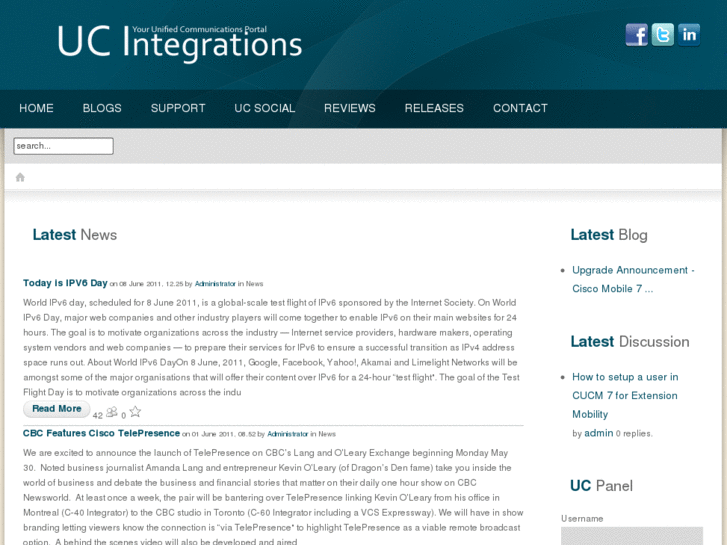Open News category link on IPV6 article
Image resolution: width=727 pixels, height=545 pixels.
point(254,284)
